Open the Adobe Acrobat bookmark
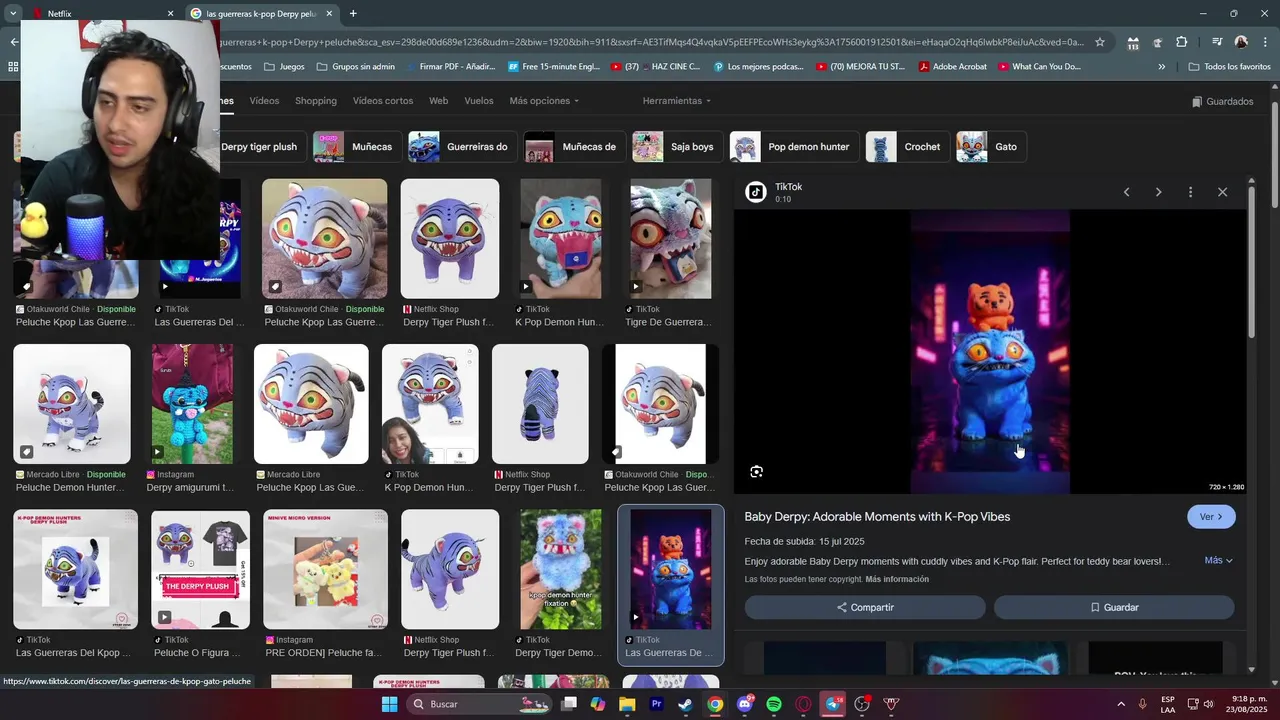 953,67
